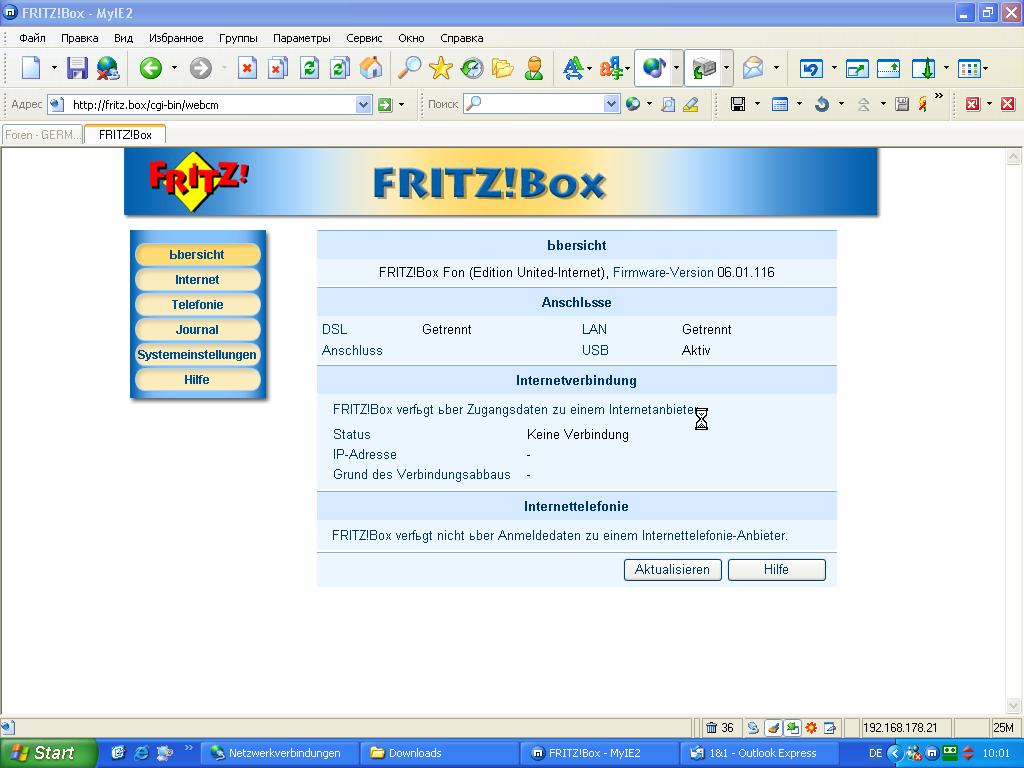1024x768 pixels.
Task: Click the blue letter A text size icon
Action: click(573, 68)
